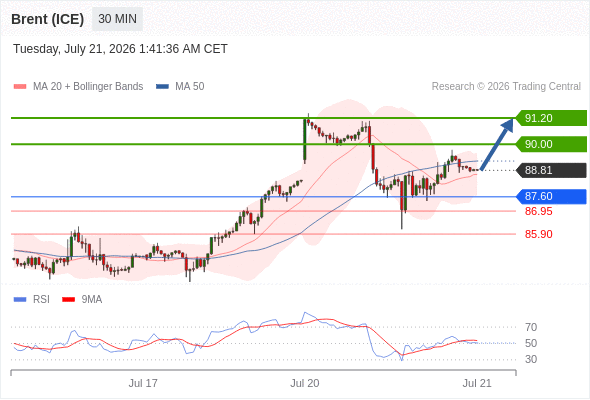
Task: Click the 87.60 blue pivot price tag
Action: tap(551, 196)
